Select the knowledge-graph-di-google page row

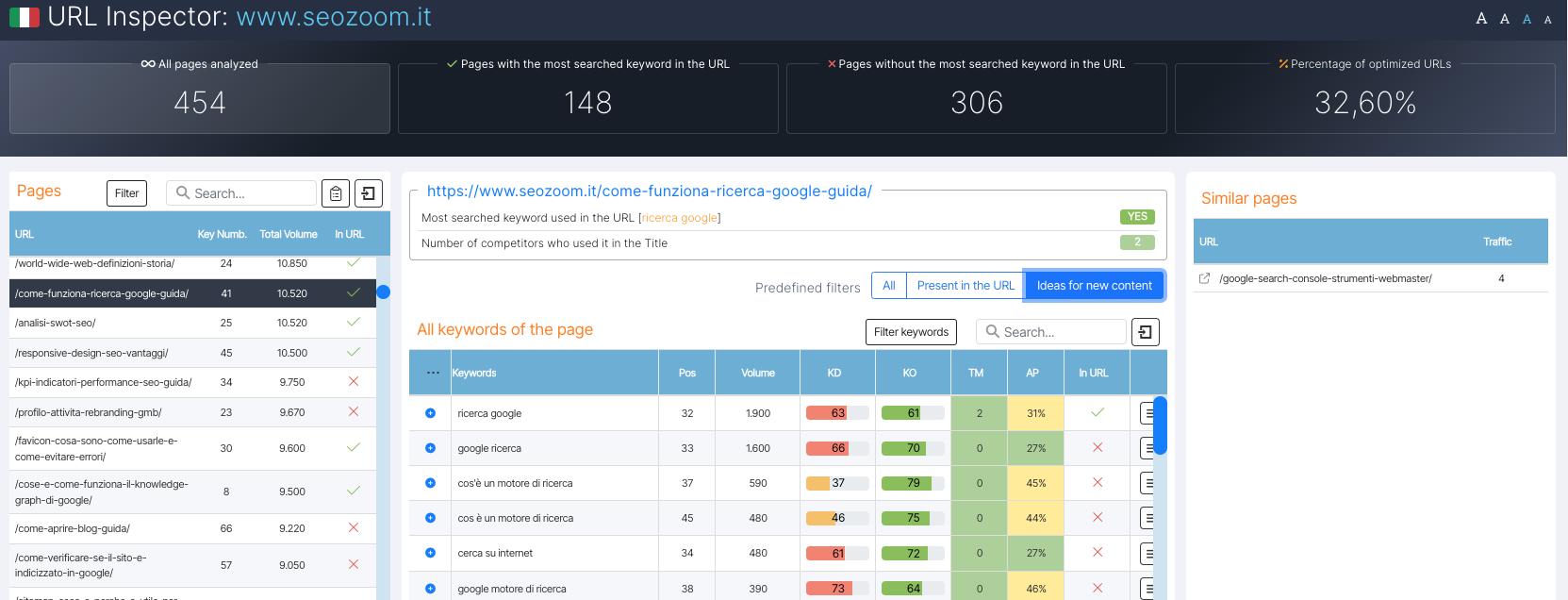pyautogui.click(x=193, y=492)
